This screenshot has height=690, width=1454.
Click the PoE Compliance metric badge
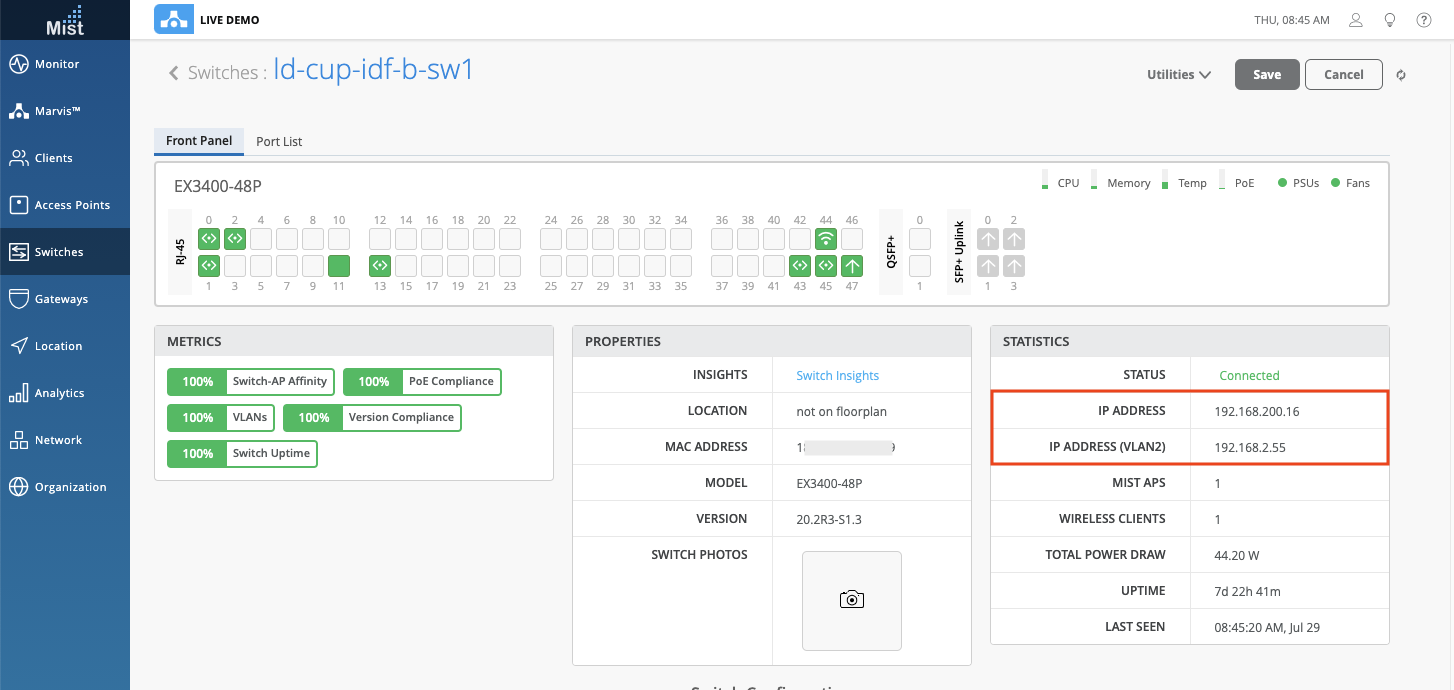pos(422,382)
